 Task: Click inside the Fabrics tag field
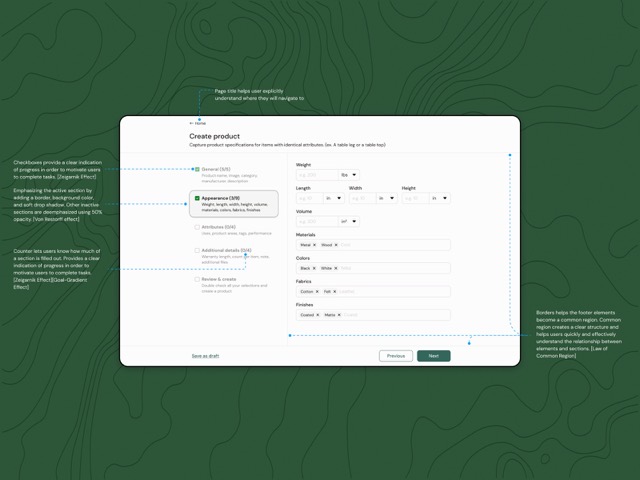pos(373,291)
